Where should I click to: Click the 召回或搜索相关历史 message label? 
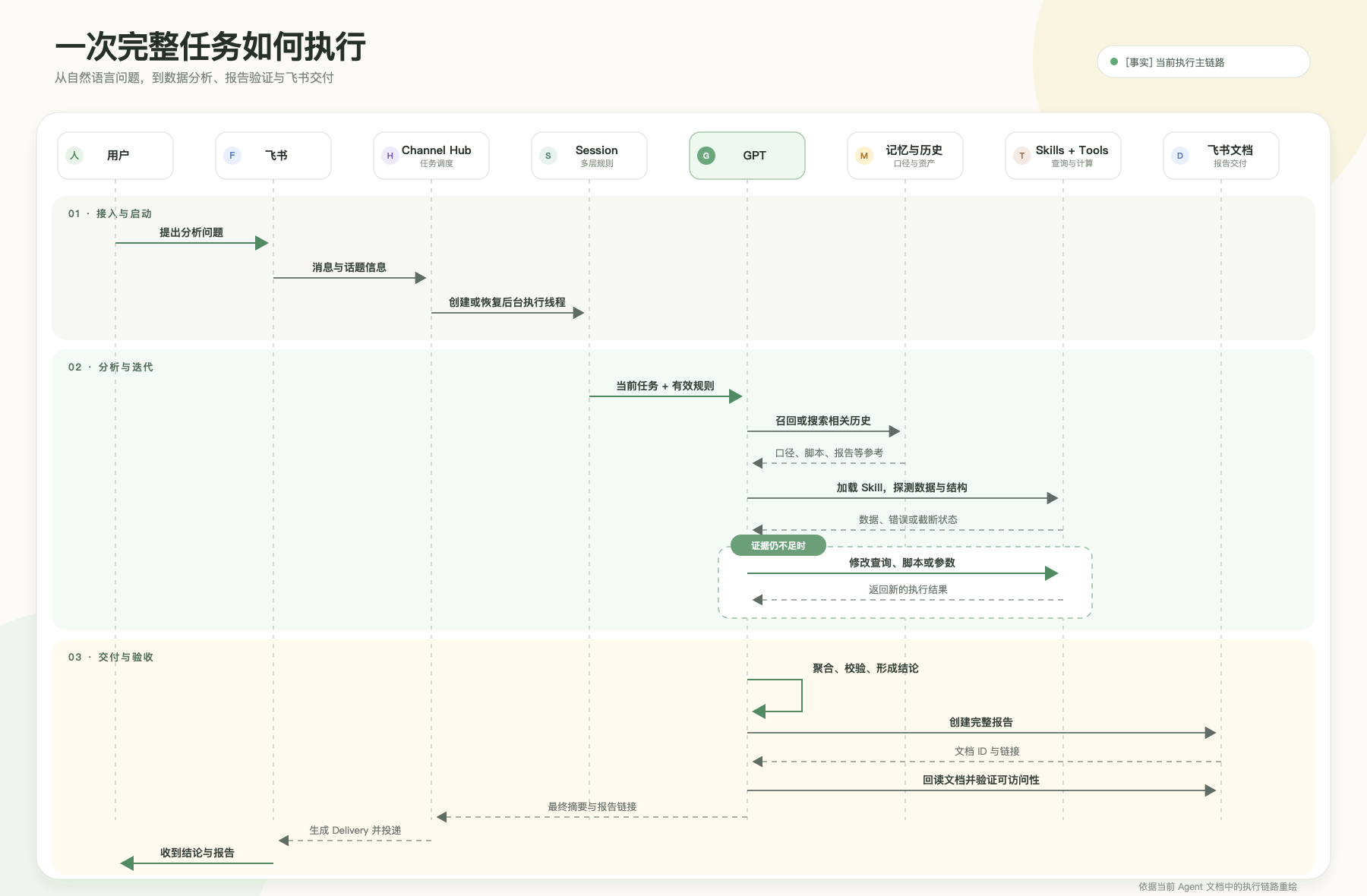pyautogui.click(x=823, y=421)
